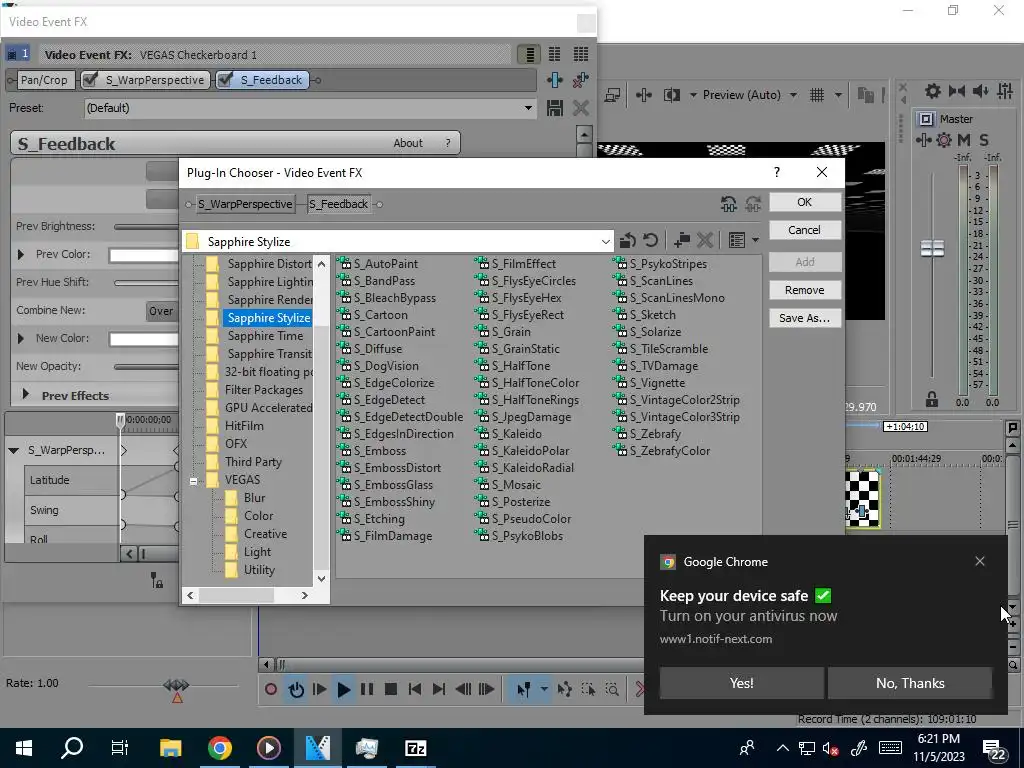Open Windows Start menu

[x=24, y=748]
